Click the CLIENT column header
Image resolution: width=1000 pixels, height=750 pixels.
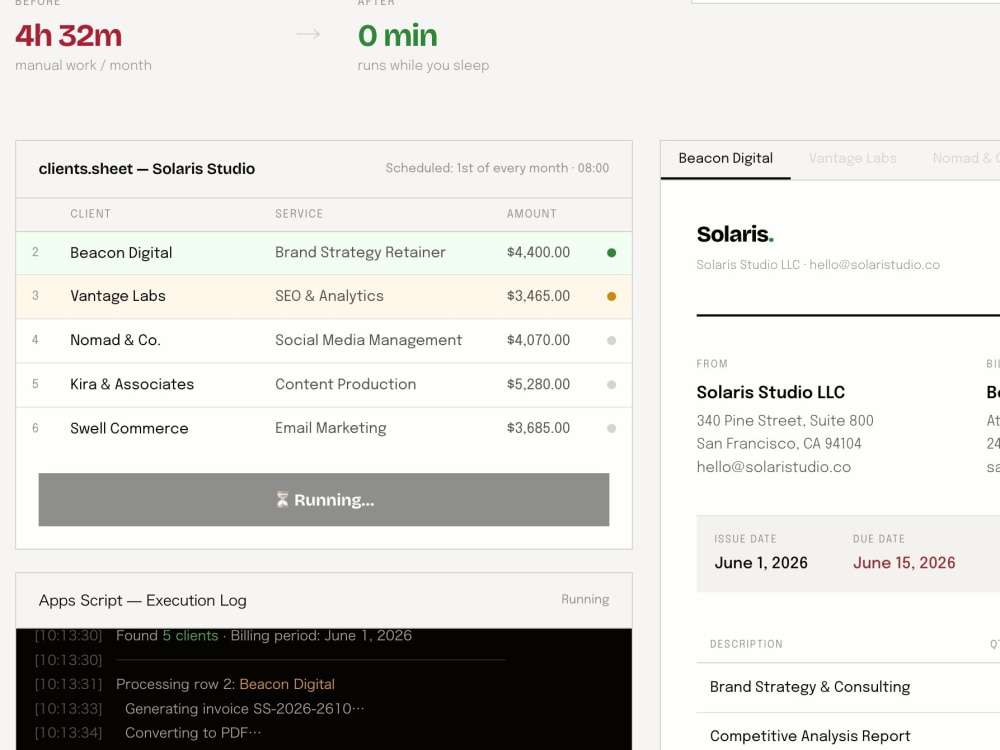pyautogui.click(x=90, y=214)
